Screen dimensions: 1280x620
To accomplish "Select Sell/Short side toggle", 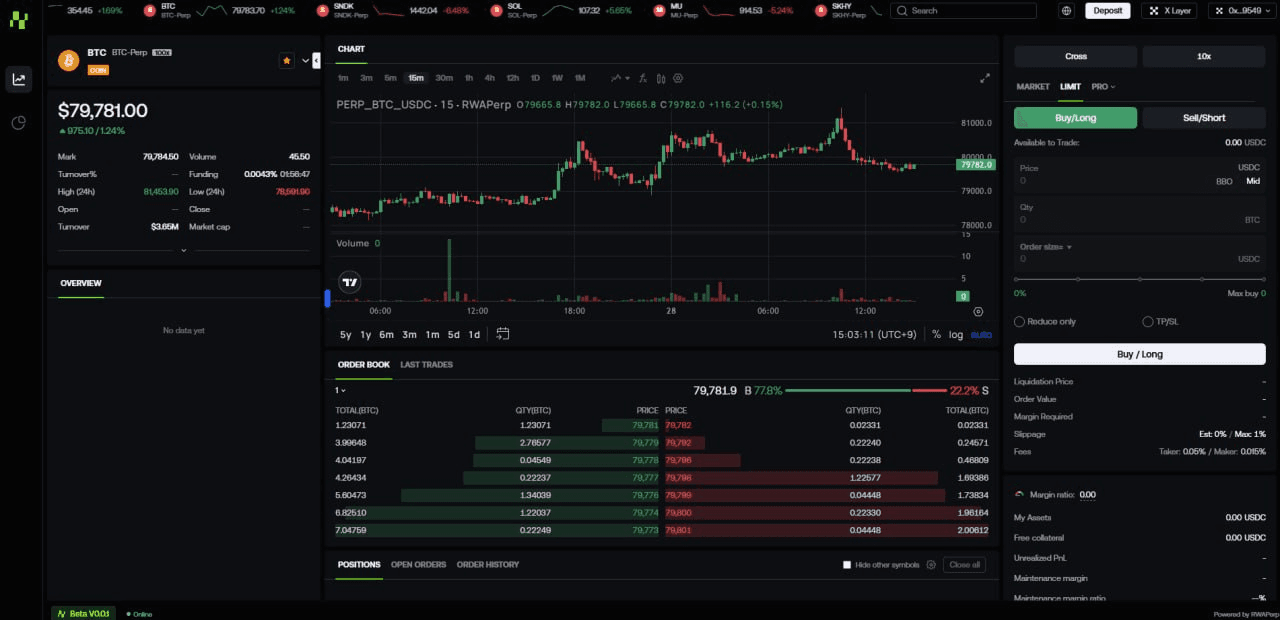I will coord(1204,118).
